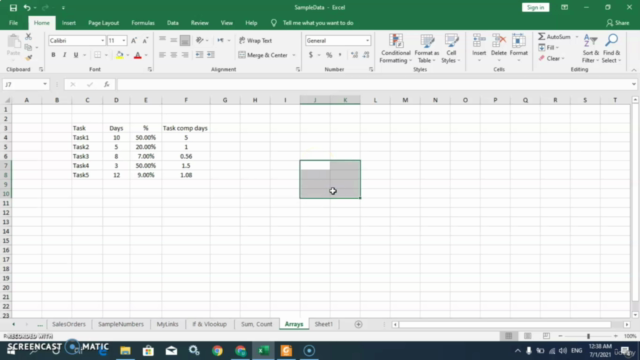Expand the Merge & Center dropdown arrow

tap(293, 55)
